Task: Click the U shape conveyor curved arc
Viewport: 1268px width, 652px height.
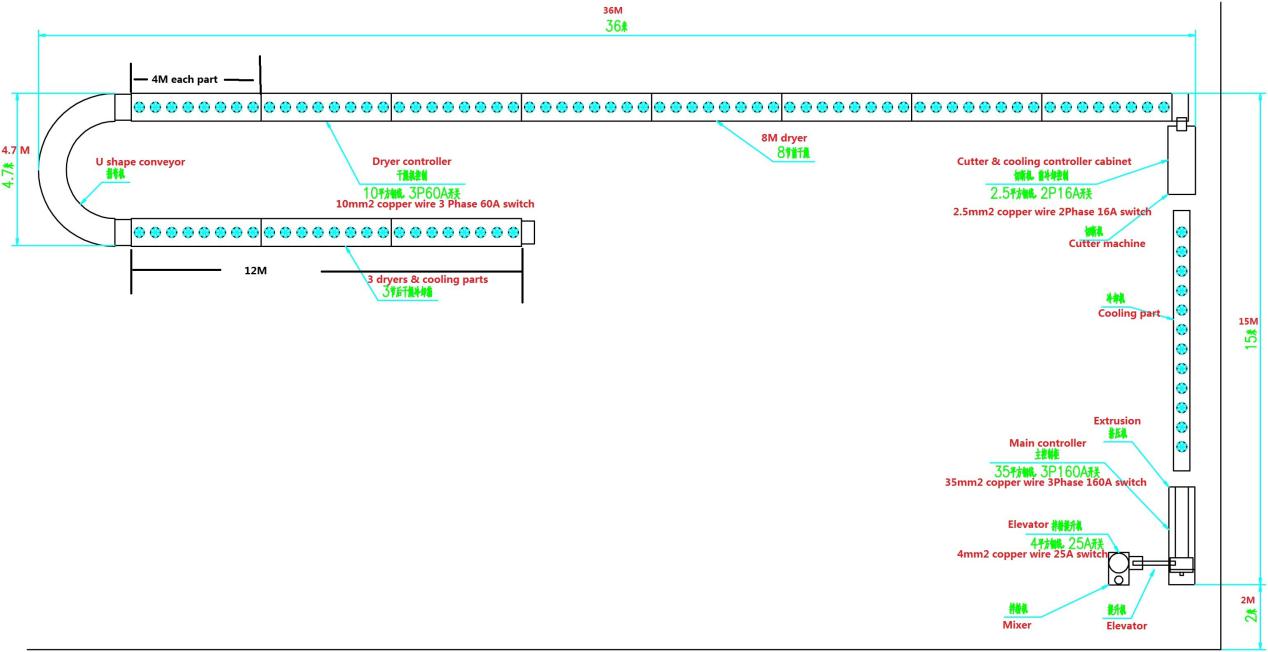Action: 52,170
